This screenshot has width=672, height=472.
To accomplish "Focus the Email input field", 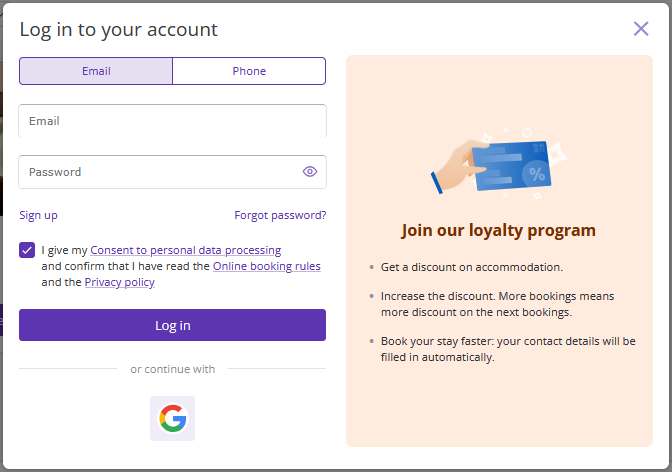I will click(172, 121).
